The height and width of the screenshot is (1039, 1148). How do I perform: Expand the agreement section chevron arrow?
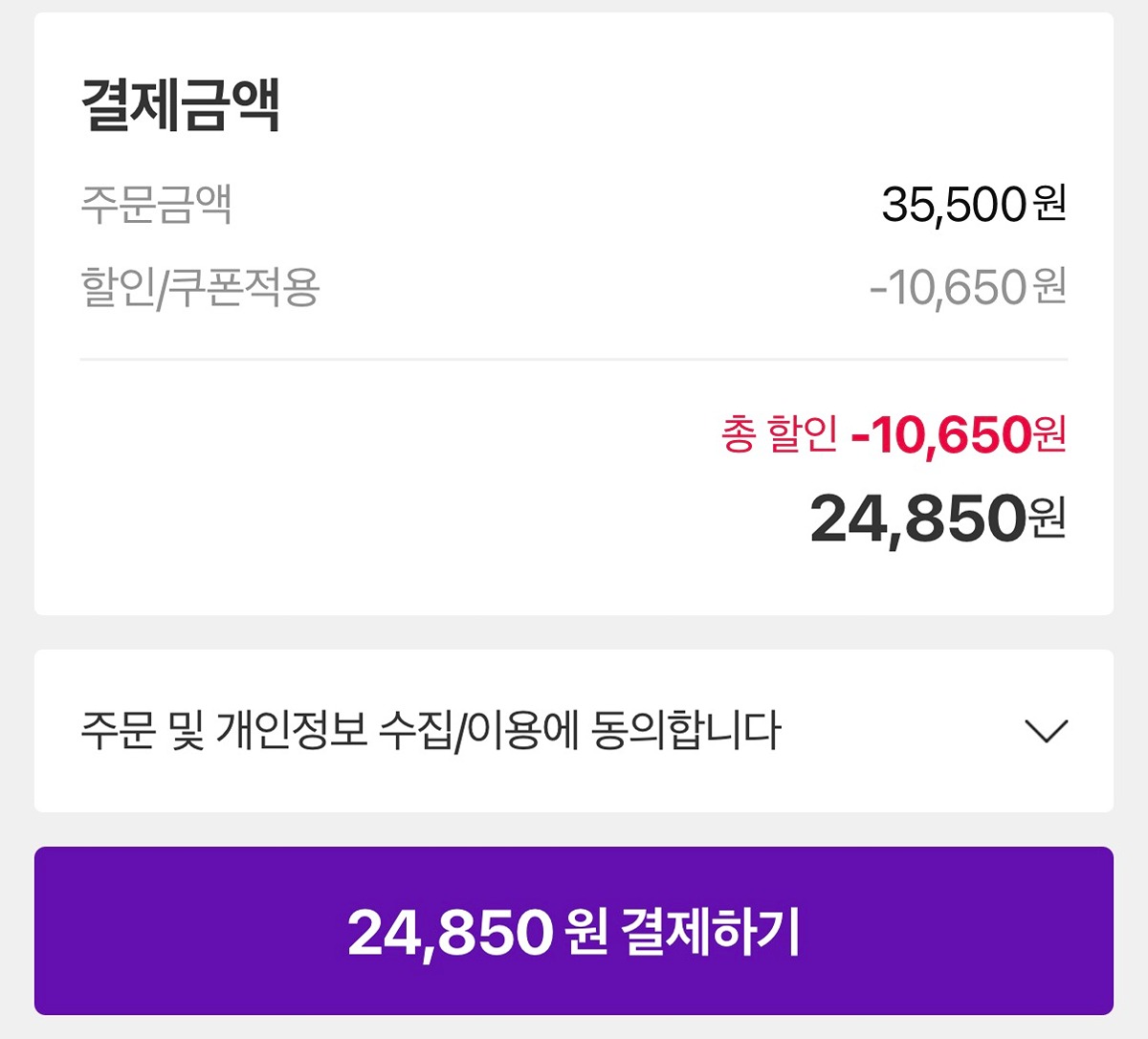coord(1046,731)
